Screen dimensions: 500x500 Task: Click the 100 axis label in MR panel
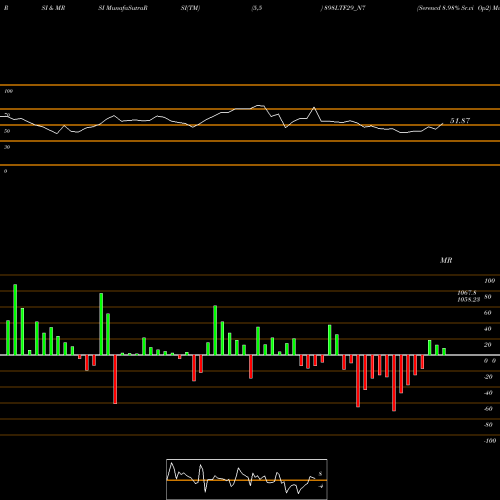coord(490,281)
